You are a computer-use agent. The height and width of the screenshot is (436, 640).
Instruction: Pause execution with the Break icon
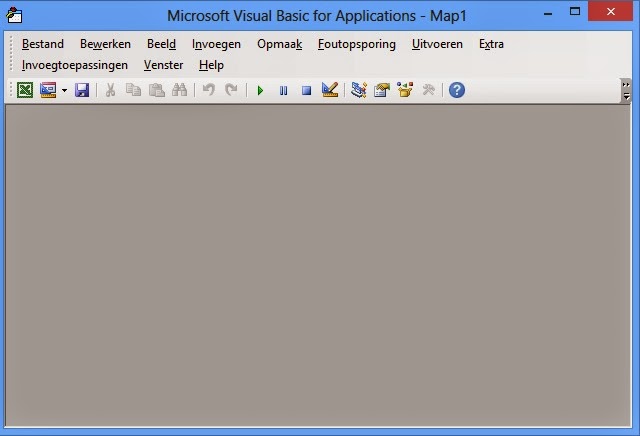coord(283,90)
